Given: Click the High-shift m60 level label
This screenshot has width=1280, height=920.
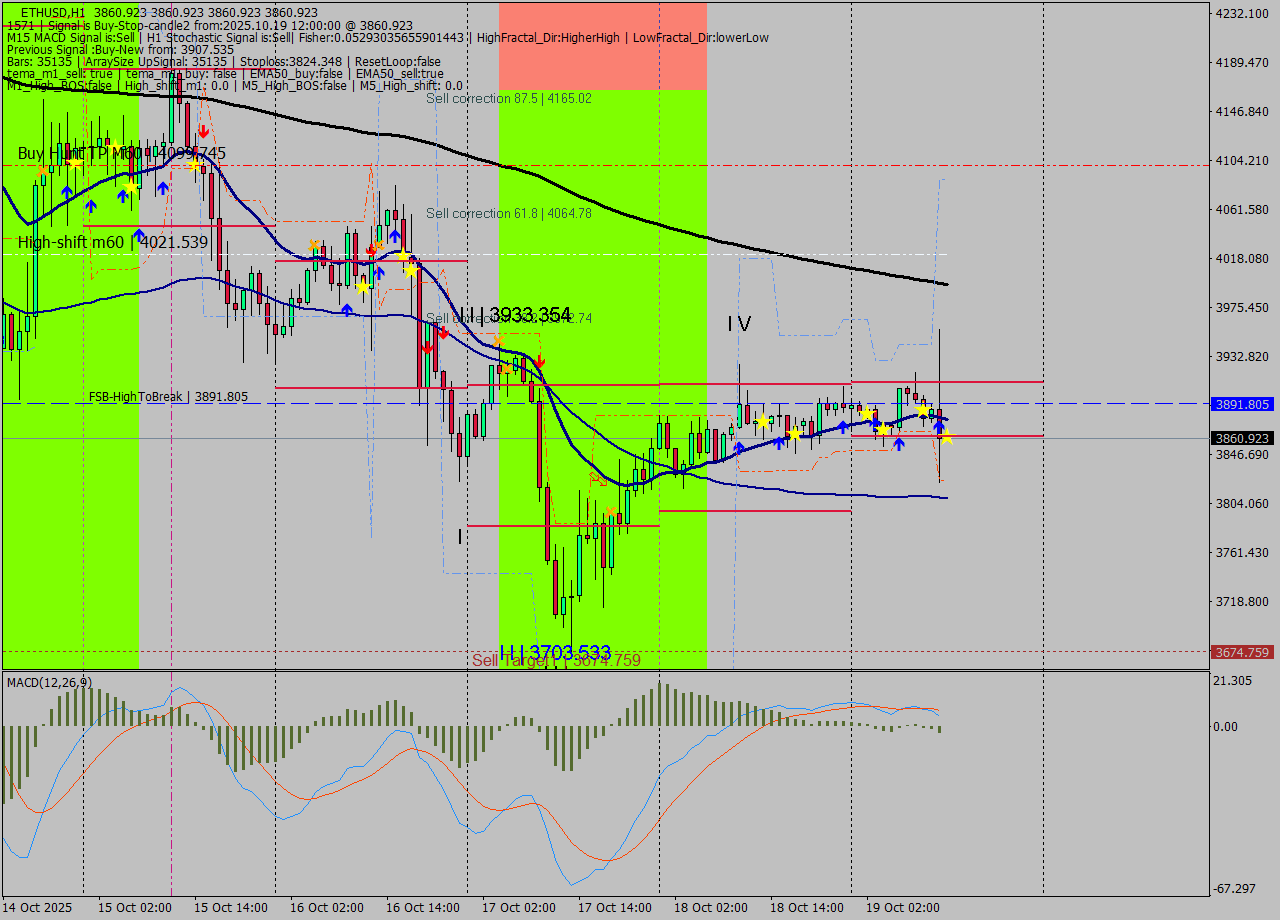Looking at the screenshot, I should 113,242.
